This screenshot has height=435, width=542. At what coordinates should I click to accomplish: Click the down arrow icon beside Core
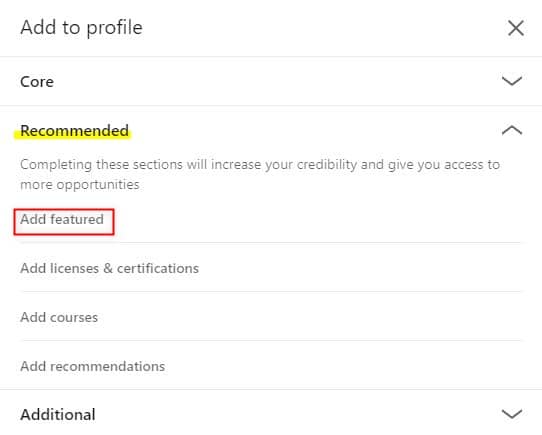pos(512,81)
